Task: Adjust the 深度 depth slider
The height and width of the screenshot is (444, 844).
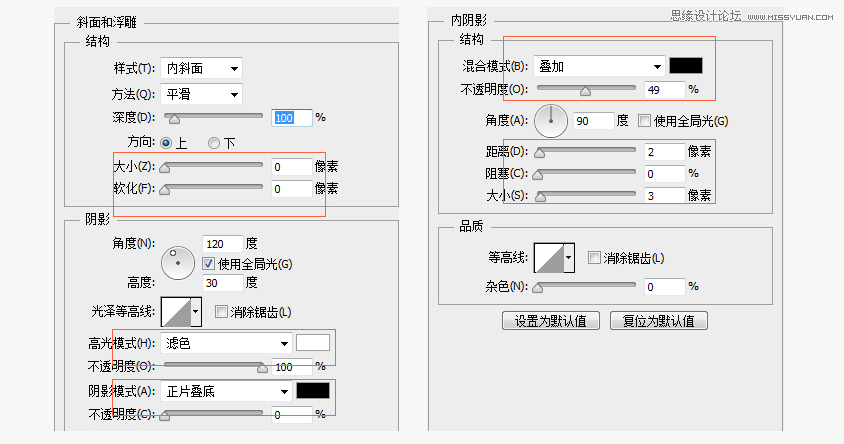Action: pyautogui.click(x=213, y=117)
